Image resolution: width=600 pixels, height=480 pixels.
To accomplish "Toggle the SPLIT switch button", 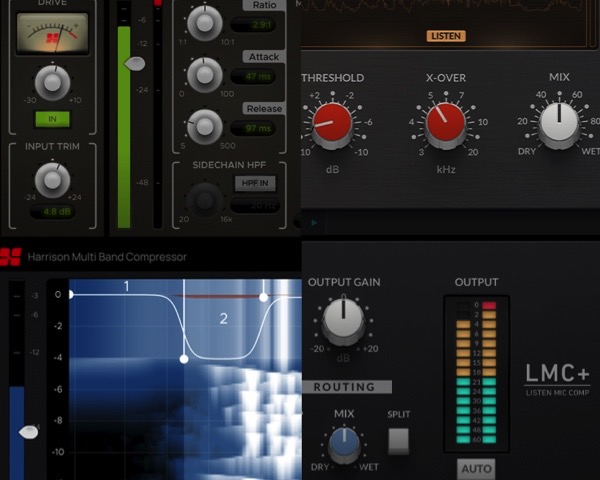I will click(x=399, y=441).
